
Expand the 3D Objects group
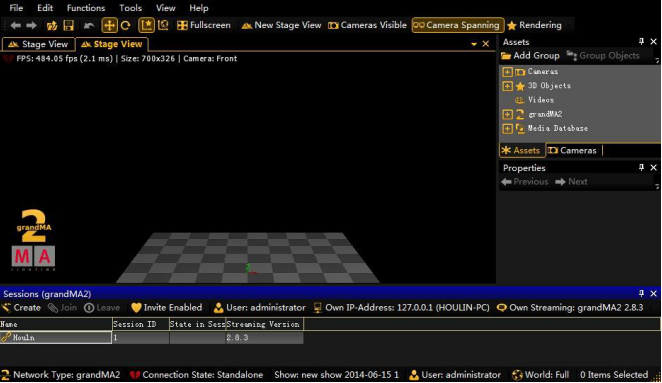[507, 86]
